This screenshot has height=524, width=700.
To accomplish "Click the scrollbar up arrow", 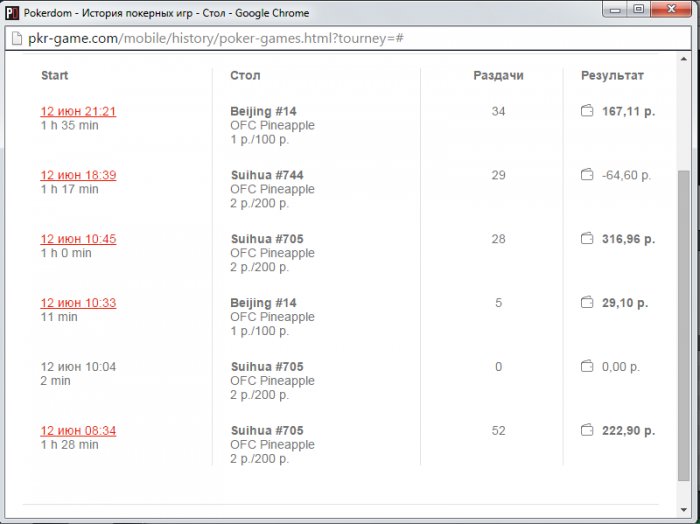I will (x=683, y=59).
